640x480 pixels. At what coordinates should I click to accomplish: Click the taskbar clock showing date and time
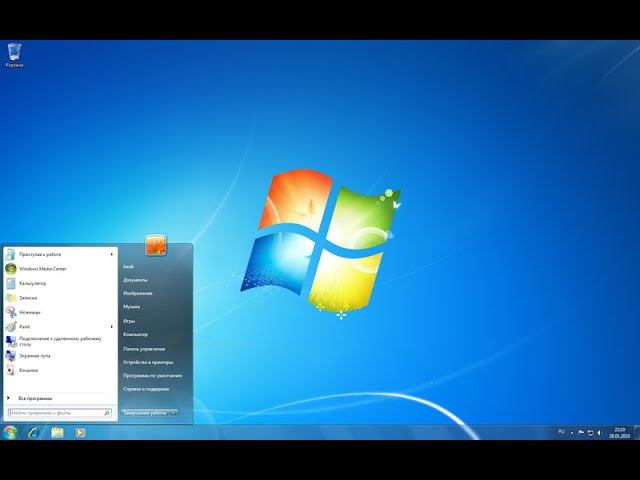620,433
